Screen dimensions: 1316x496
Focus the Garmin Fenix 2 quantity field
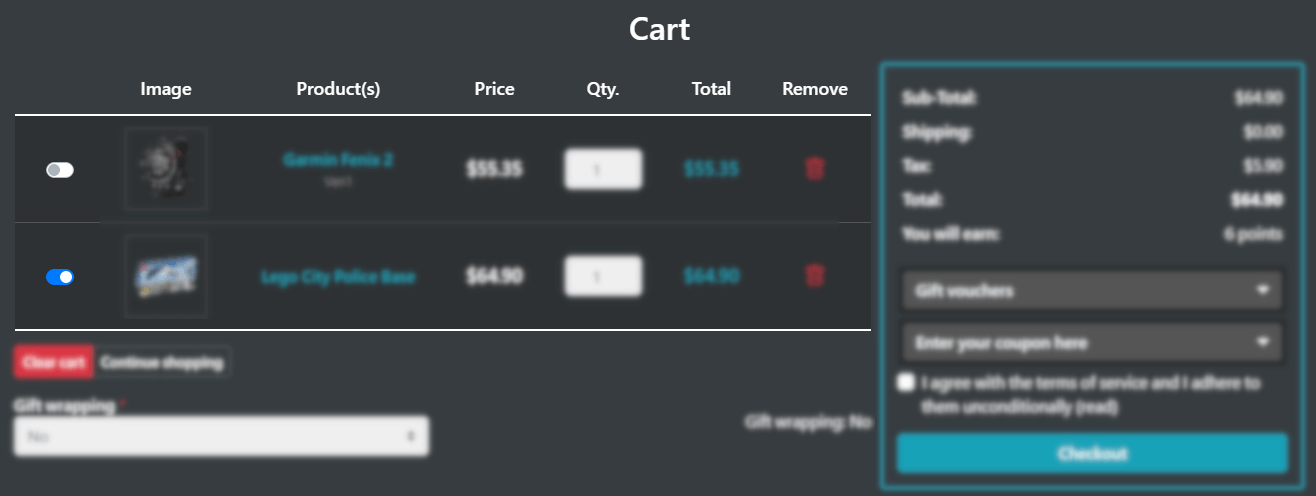pos(603,170)
